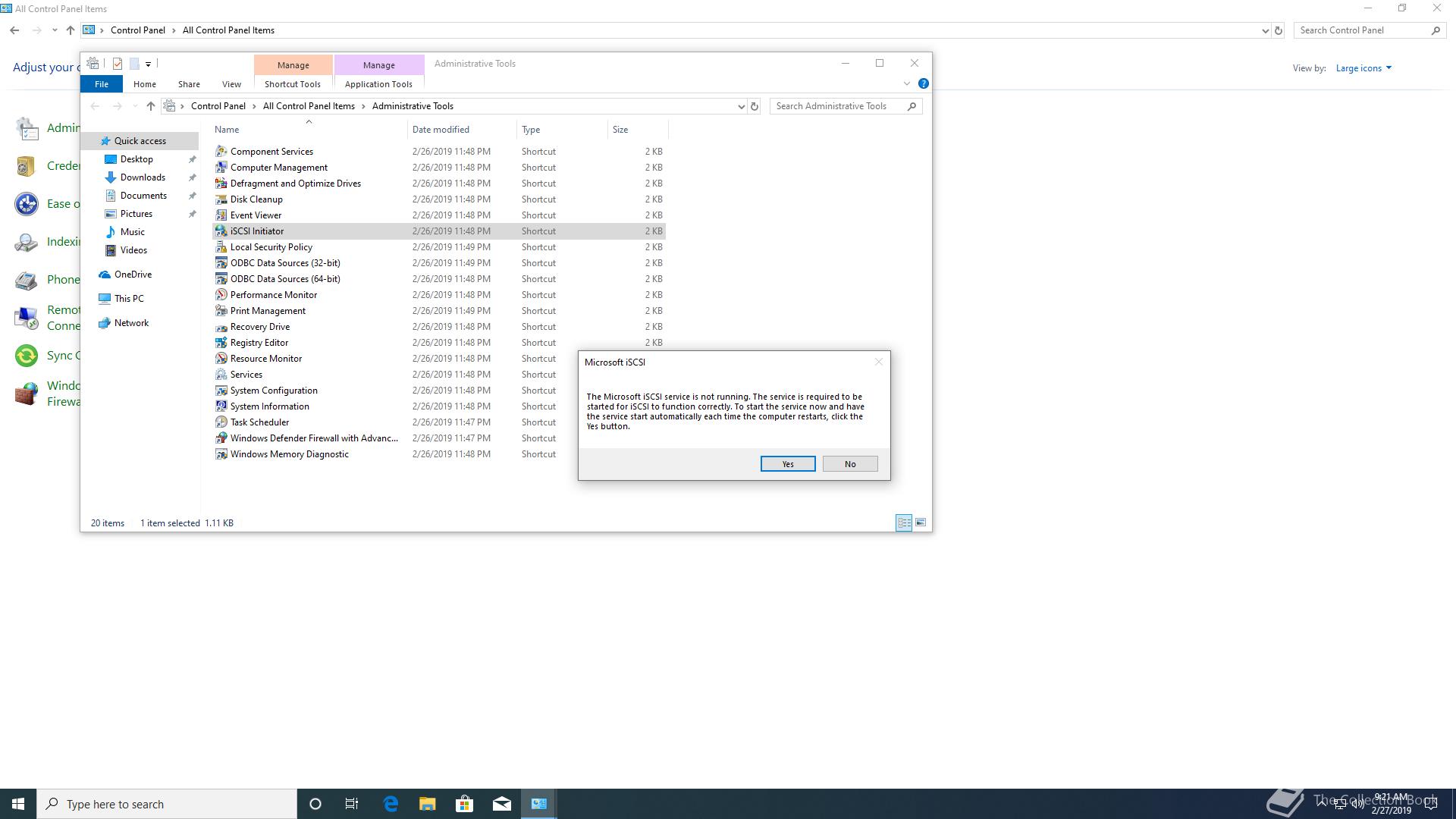
Task: Switch to the View ribbon tab
Action: click(x=231, y=84)
